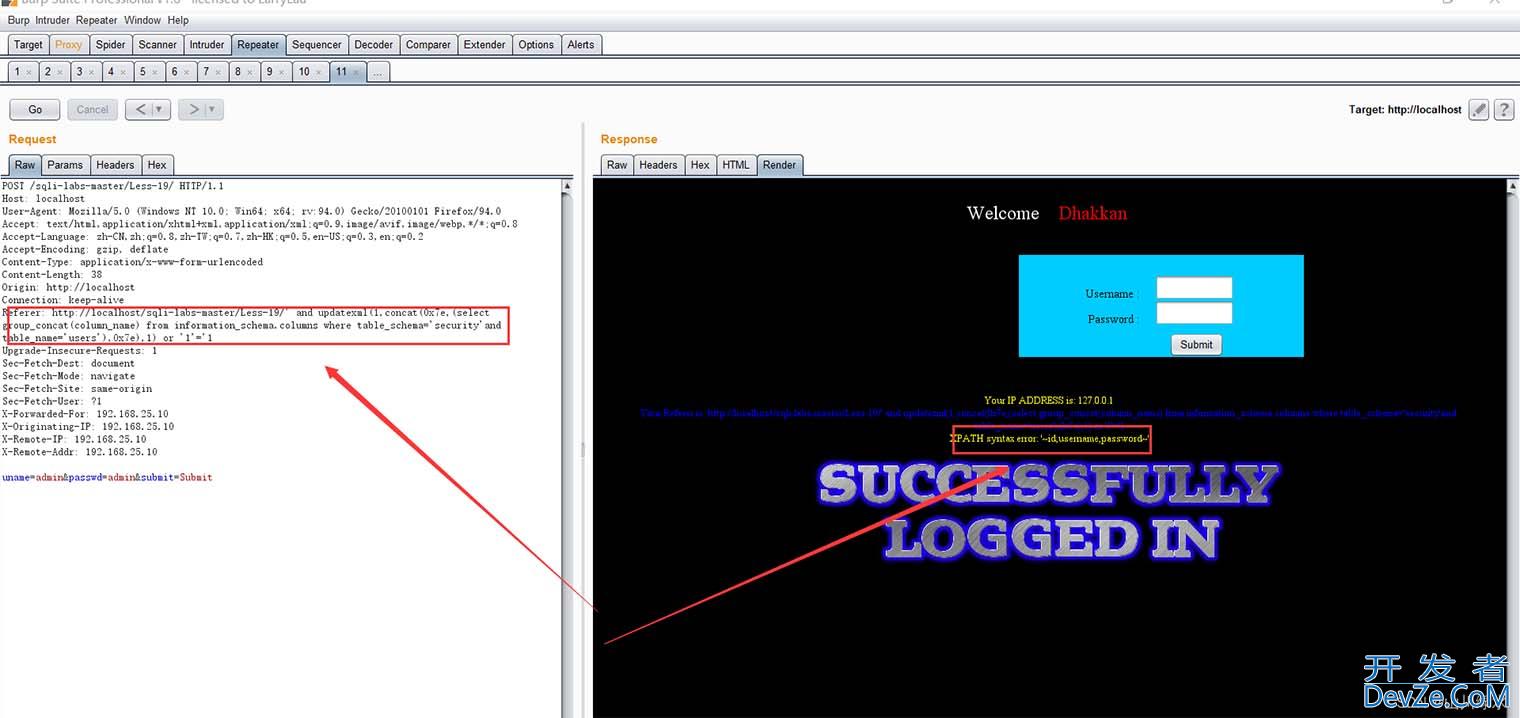
Task: Open the Repeater menu in menu bar
Action: coord(97,20)
